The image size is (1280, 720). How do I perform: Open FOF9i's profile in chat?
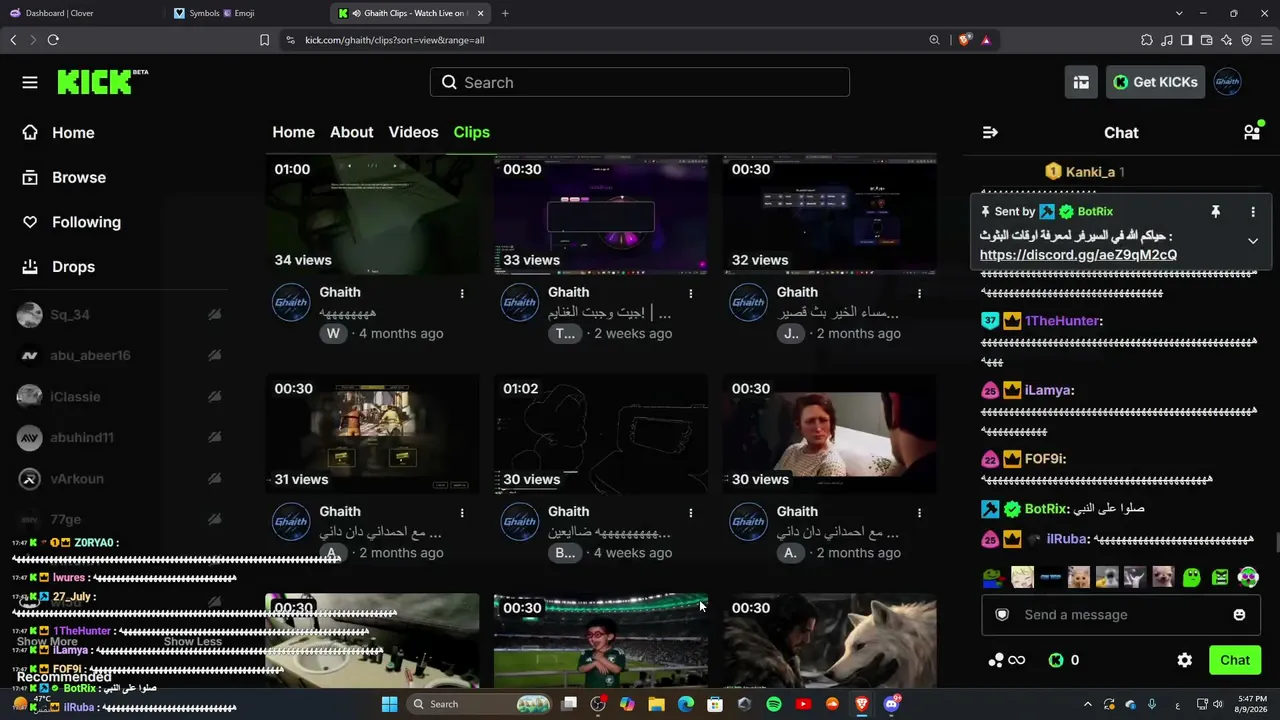pos(1044,459)
